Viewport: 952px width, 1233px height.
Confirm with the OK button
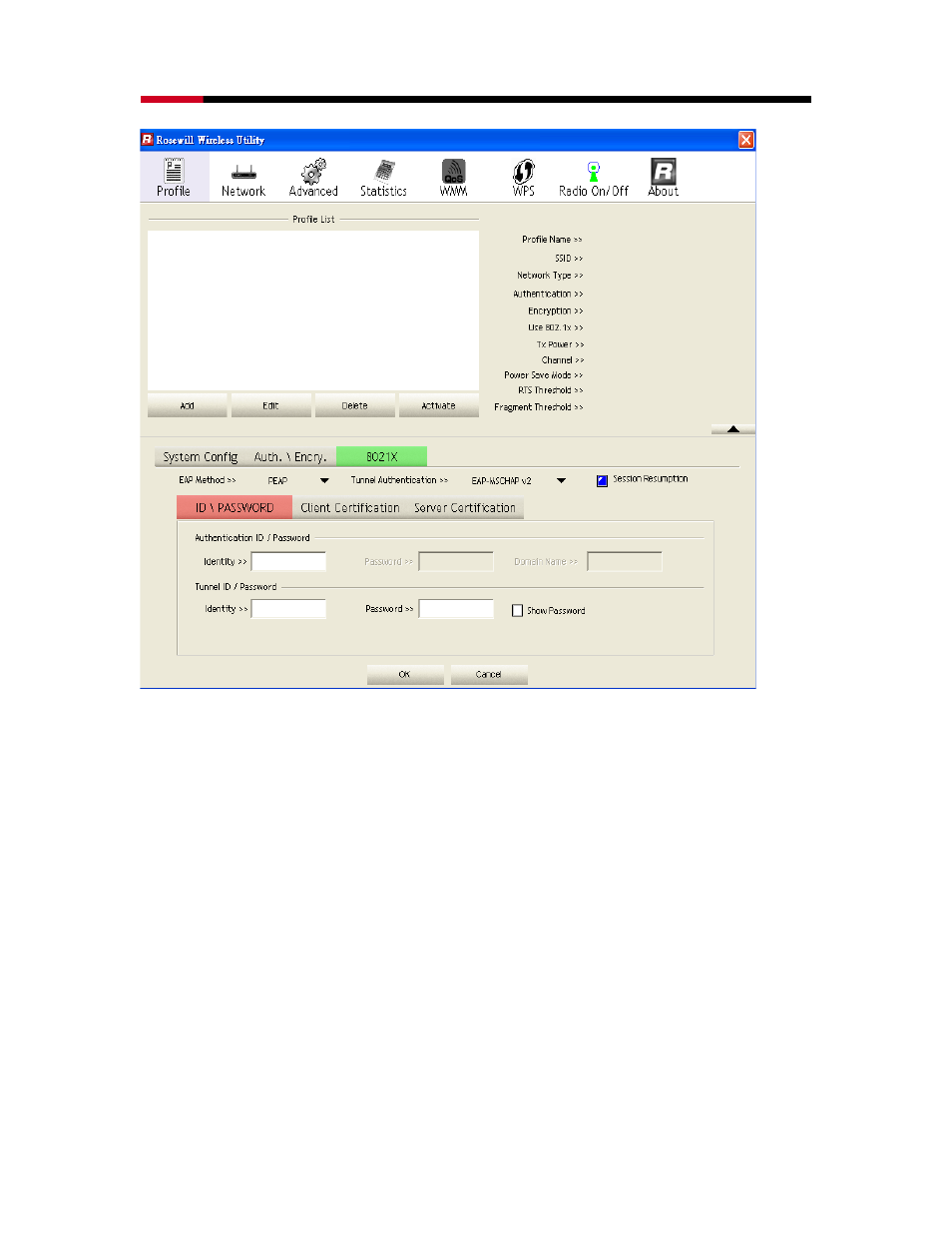(x=404, y=674)
